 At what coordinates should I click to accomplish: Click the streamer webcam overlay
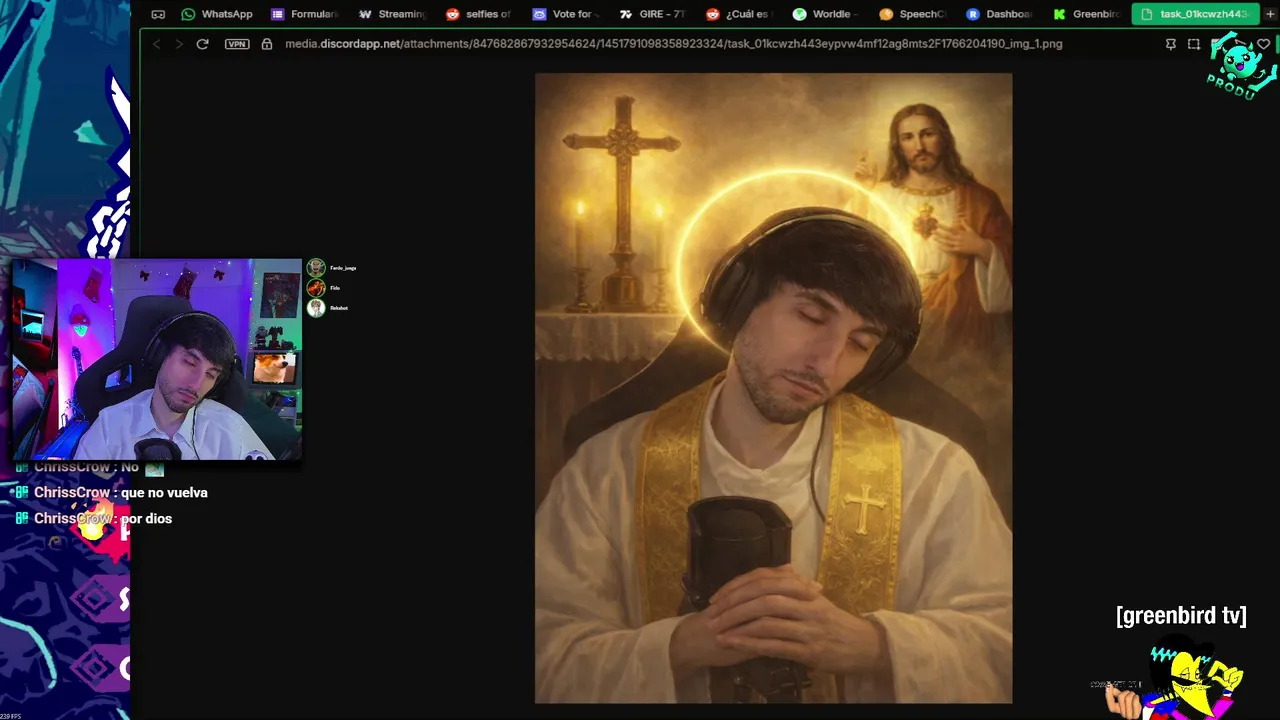click(x=157, y=360)
